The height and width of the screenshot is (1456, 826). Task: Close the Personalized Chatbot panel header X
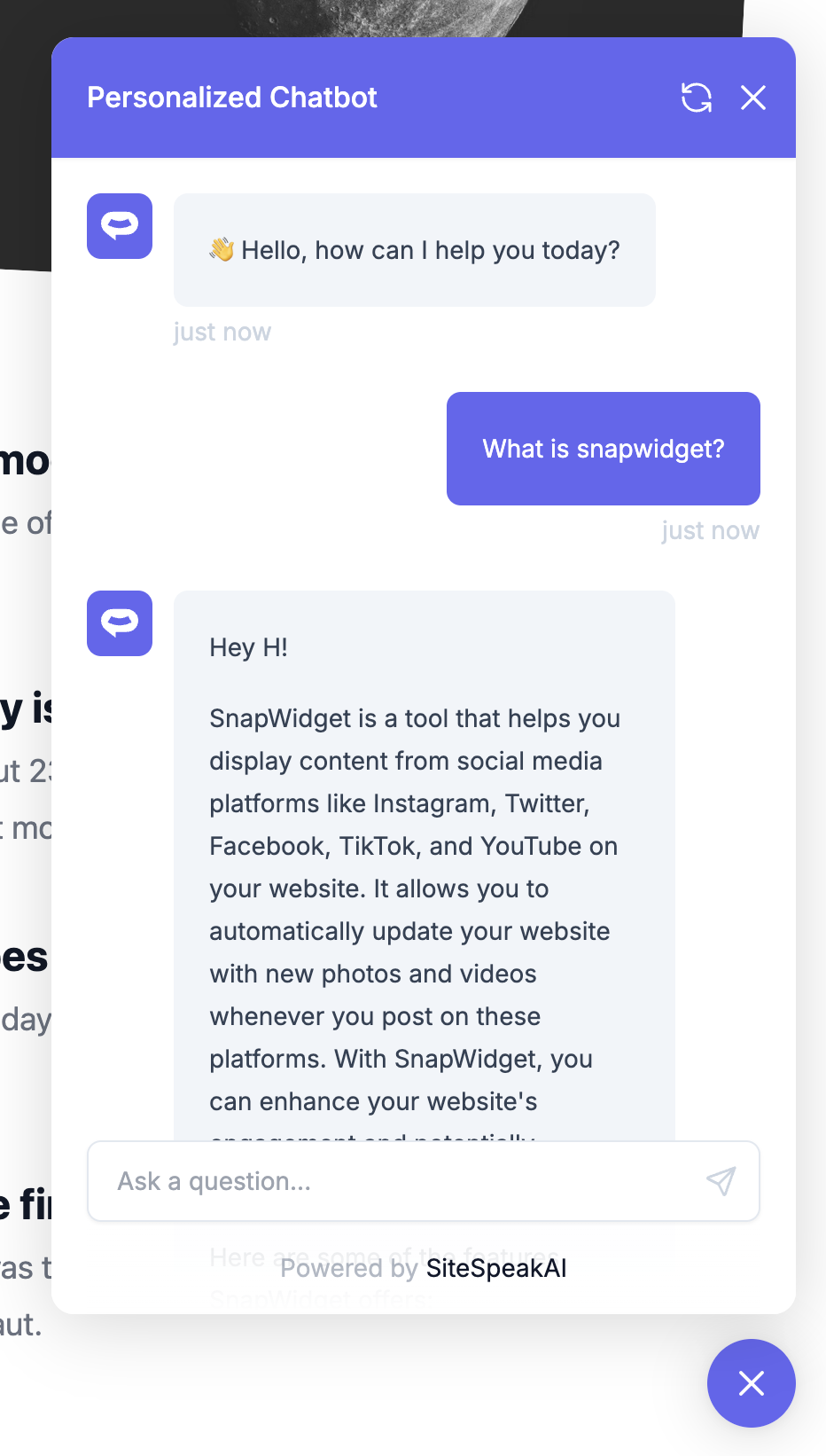point(752,98)
